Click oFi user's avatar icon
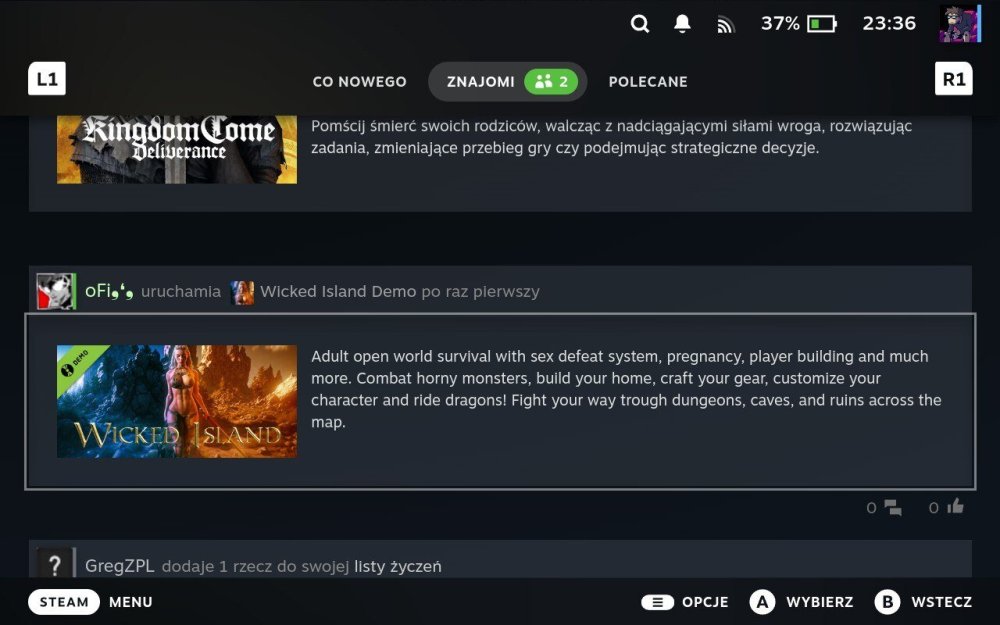Viewport: 1000px width, 625px height. pos(55,291)
